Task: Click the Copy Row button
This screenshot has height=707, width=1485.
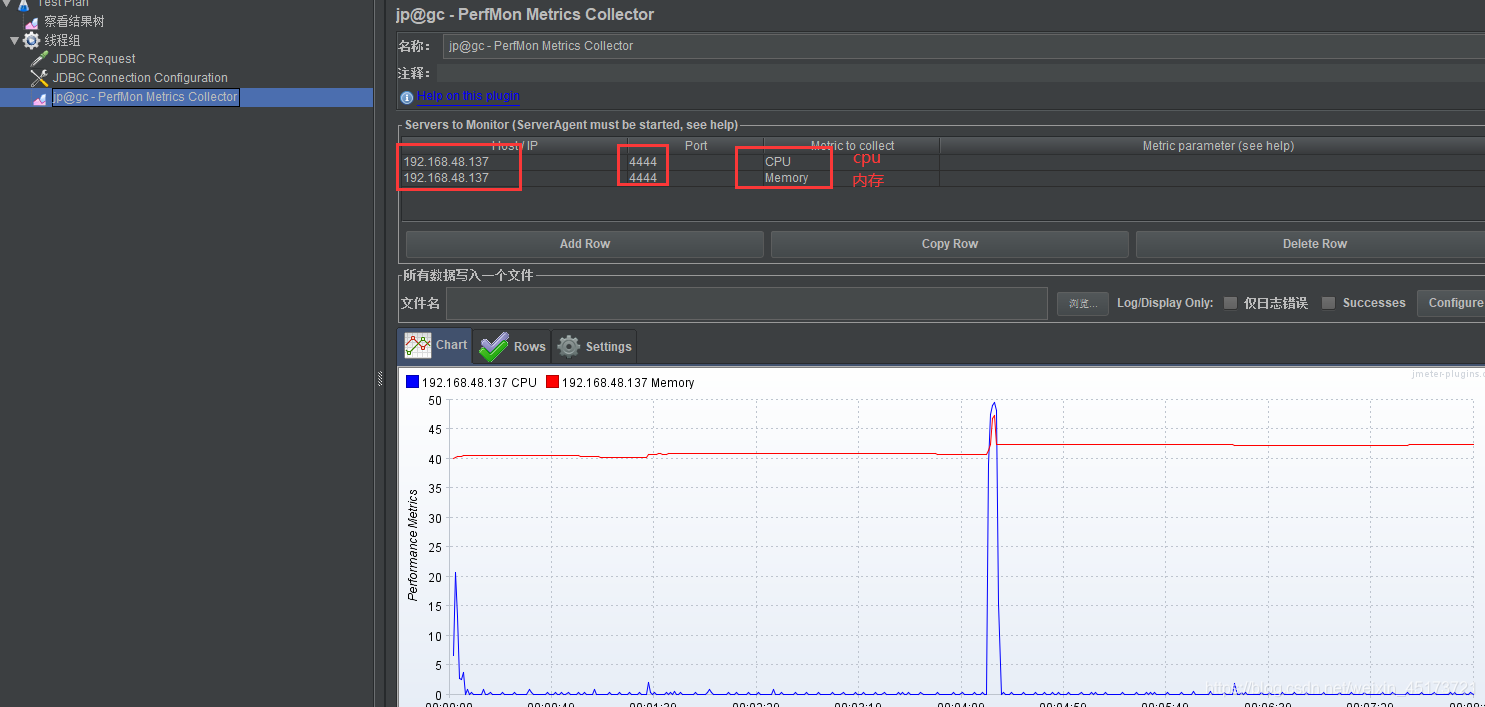Action: 950,244
